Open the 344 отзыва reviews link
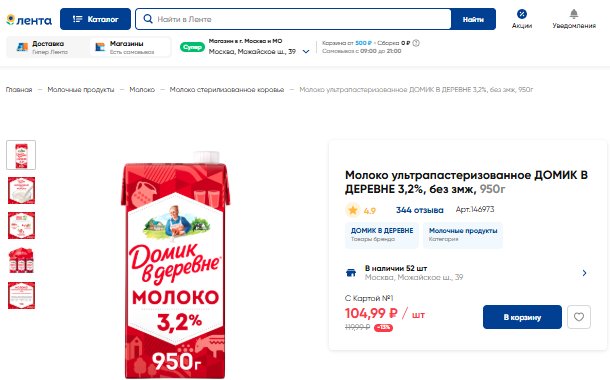This screenshot has width=610, height=380. pyautogui.click(x=419, y=210)
